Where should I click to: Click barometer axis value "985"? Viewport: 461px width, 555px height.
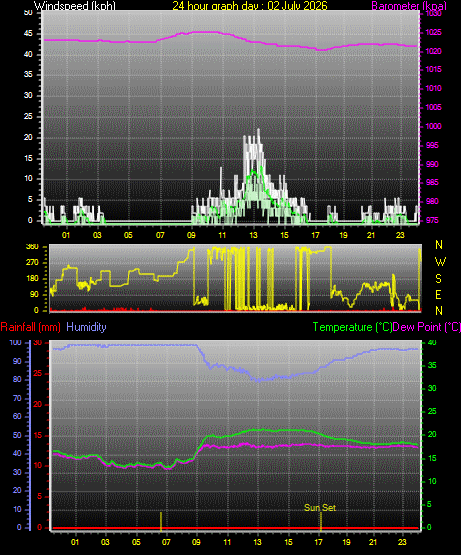[x=432, y=182]
